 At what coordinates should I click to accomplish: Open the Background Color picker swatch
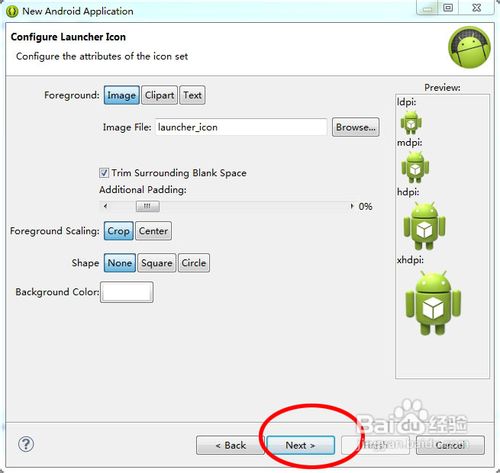point(127,292)
